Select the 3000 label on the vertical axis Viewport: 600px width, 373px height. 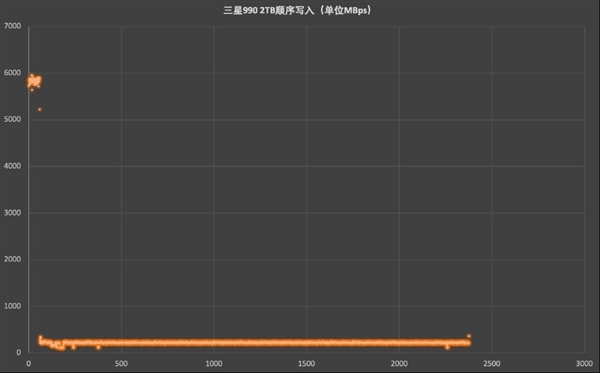[12, 213]
